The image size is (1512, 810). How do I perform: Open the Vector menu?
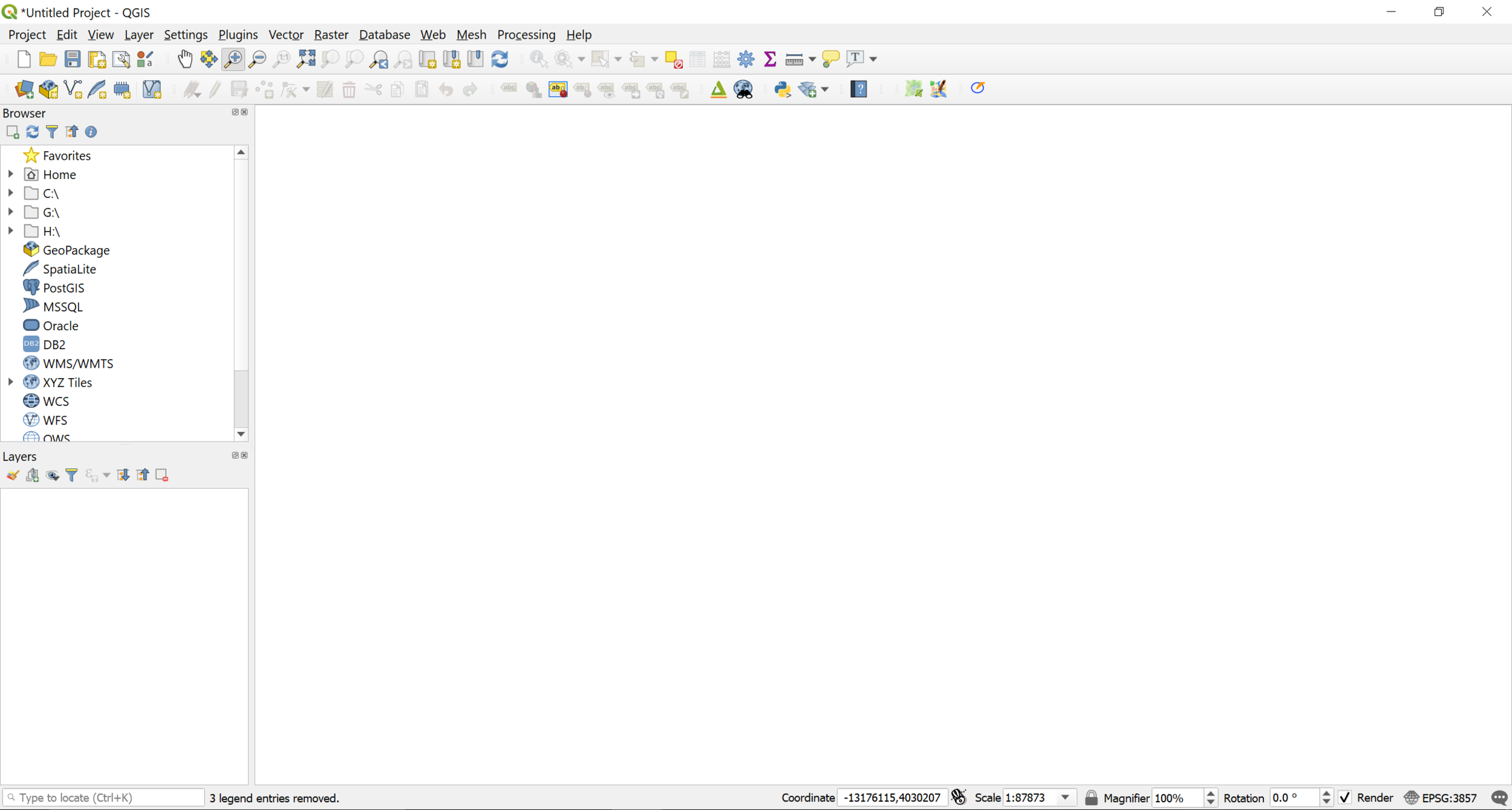(285, 34)
